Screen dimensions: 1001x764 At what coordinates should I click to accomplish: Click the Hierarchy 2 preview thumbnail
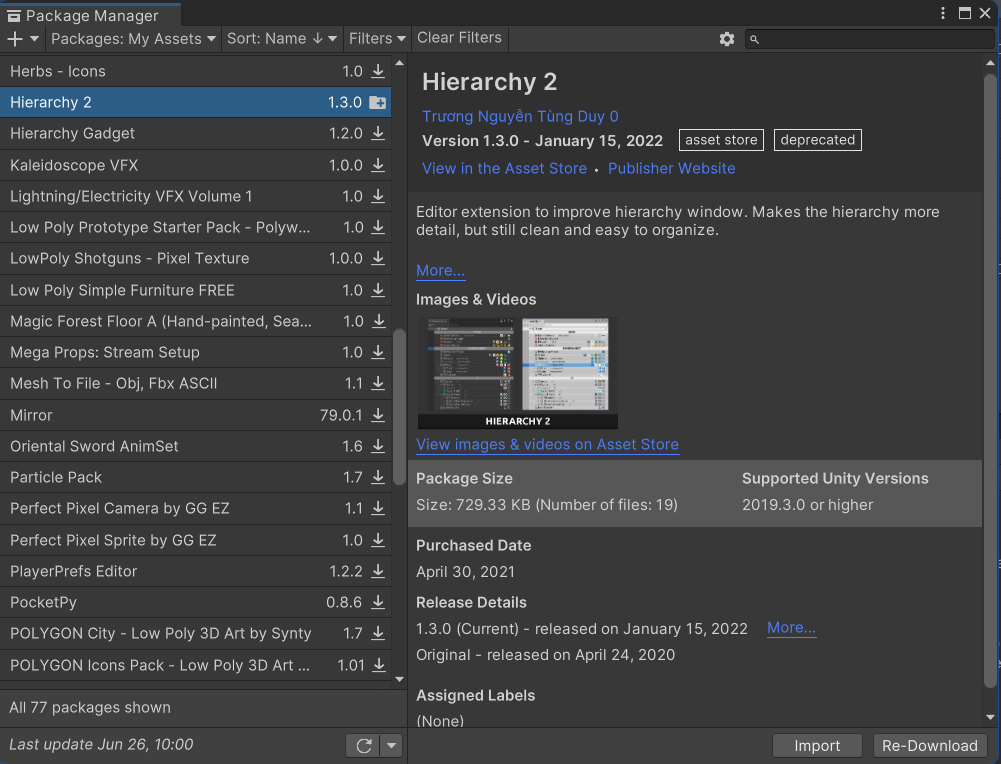518,373
